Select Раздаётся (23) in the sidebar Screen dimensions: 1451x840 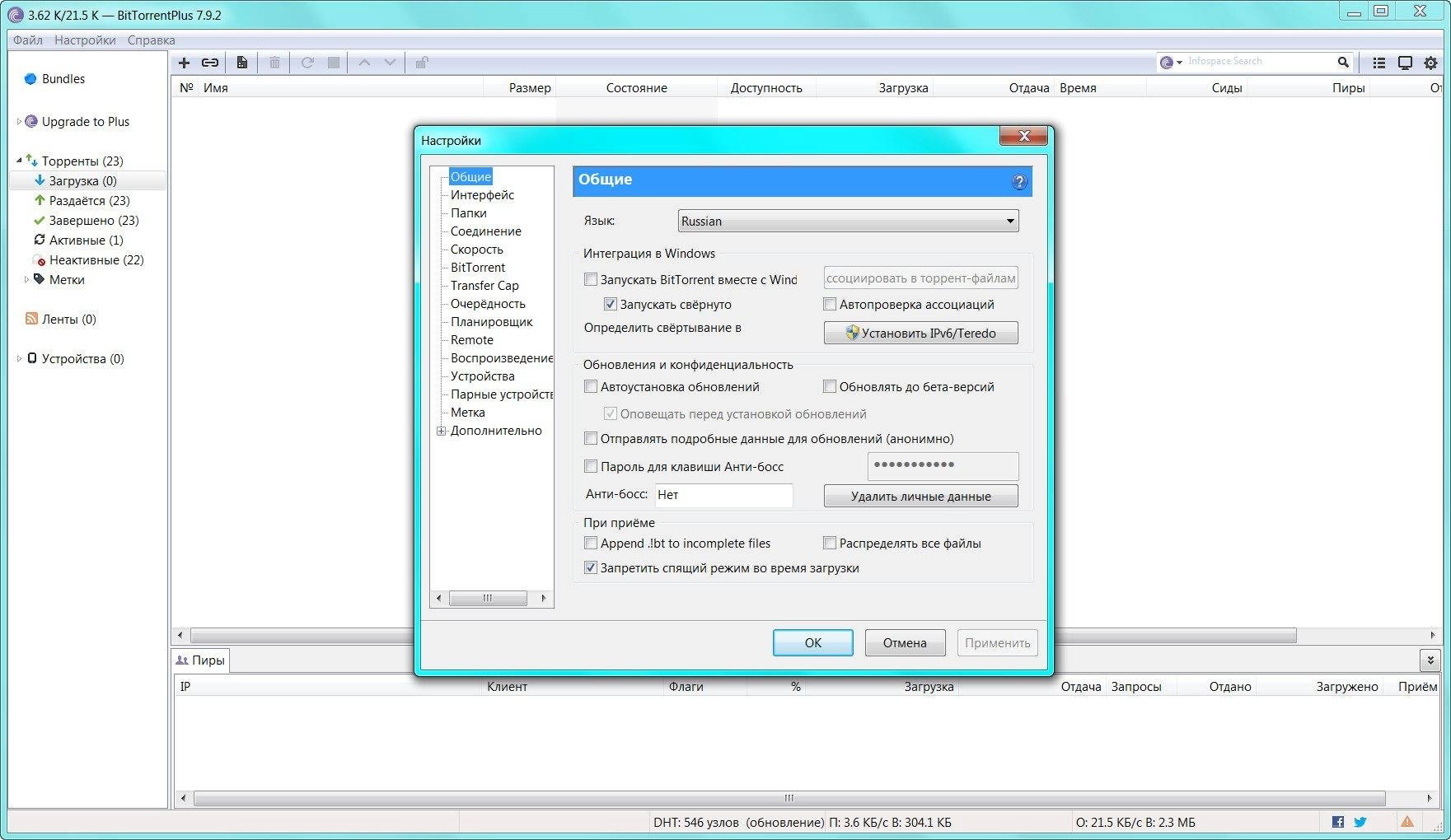point(87,201)
